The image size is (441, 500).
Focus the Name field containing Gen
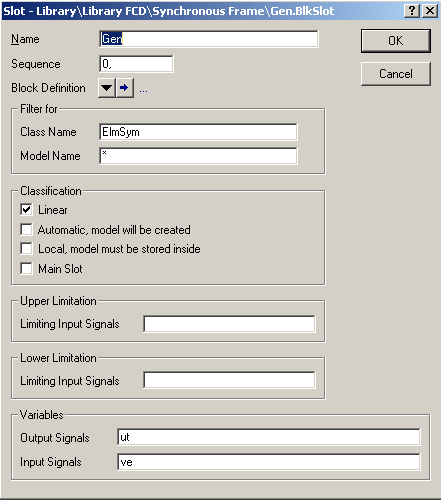coord(209,39)
